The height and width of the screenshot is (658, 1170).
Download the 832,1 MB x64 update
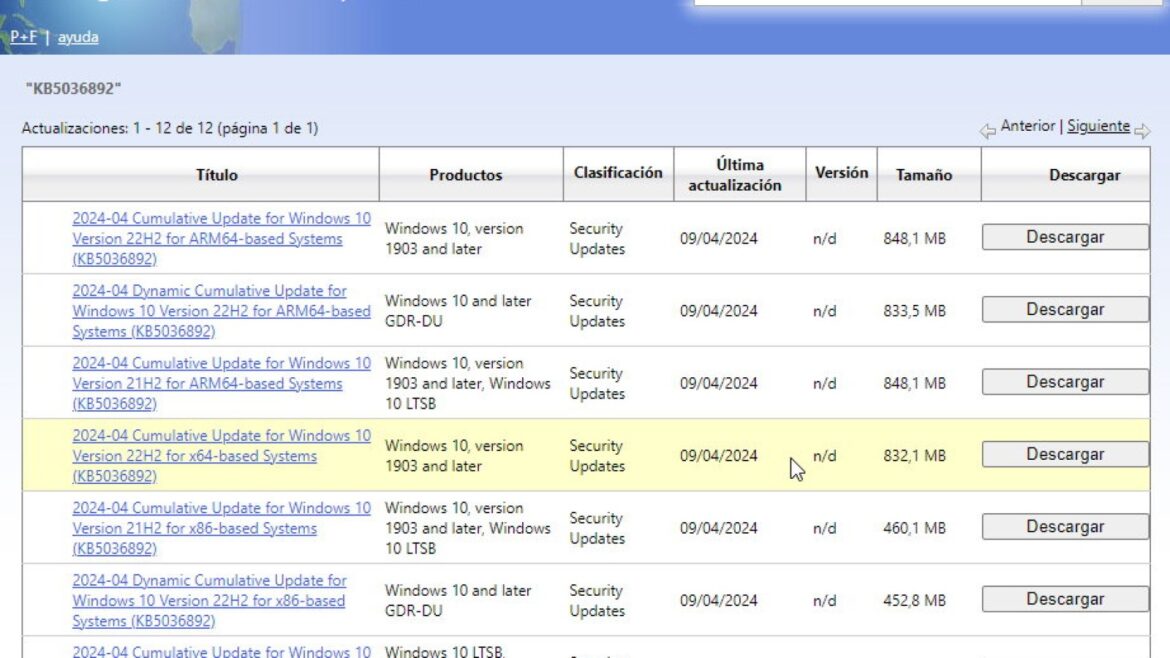point(1065,454)
